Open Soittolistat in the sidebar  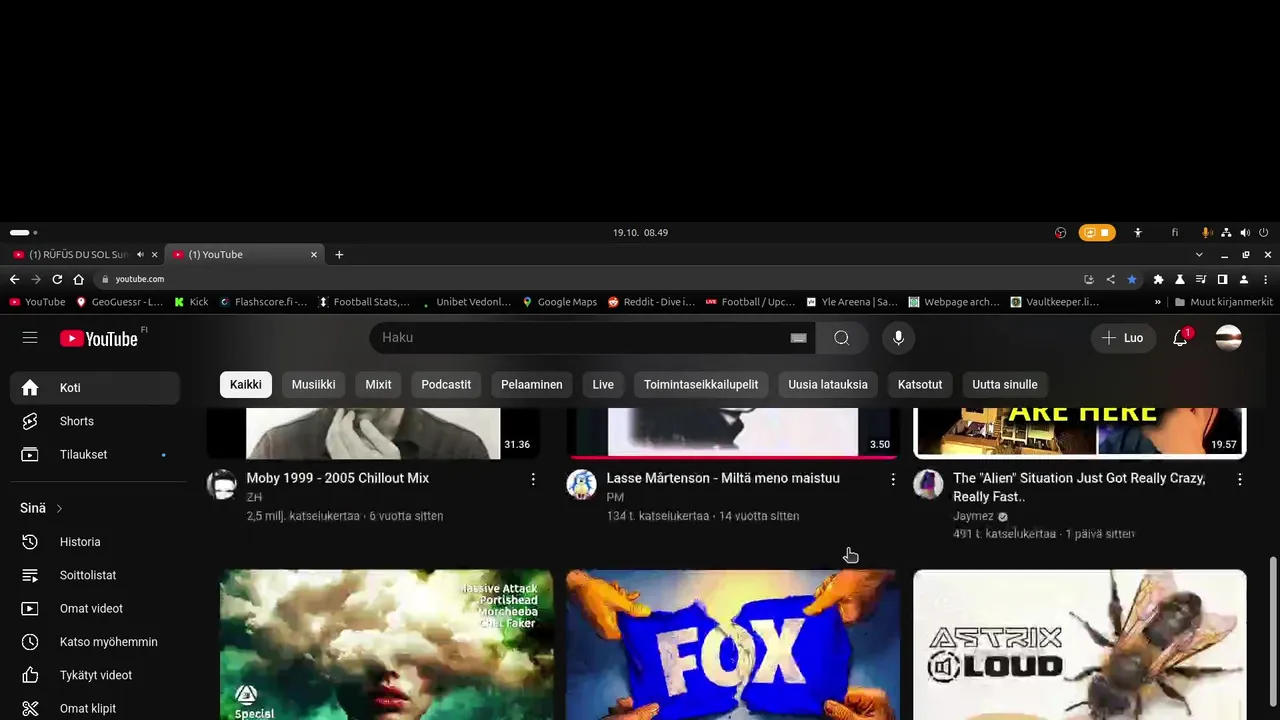(95, 575)
